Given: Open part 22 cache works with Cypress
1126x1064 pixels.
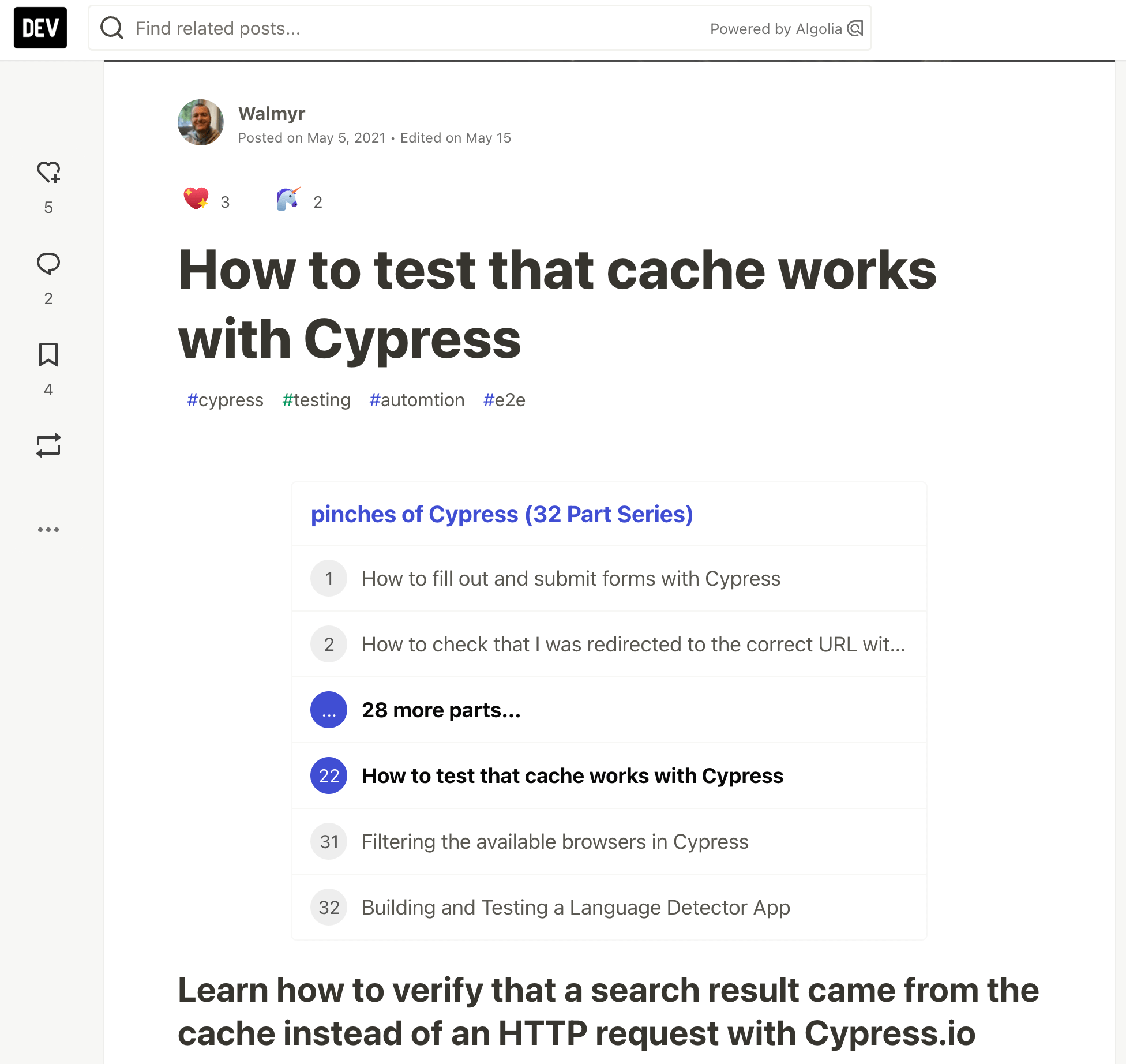Looking at the screenshot, I should 609,775.
